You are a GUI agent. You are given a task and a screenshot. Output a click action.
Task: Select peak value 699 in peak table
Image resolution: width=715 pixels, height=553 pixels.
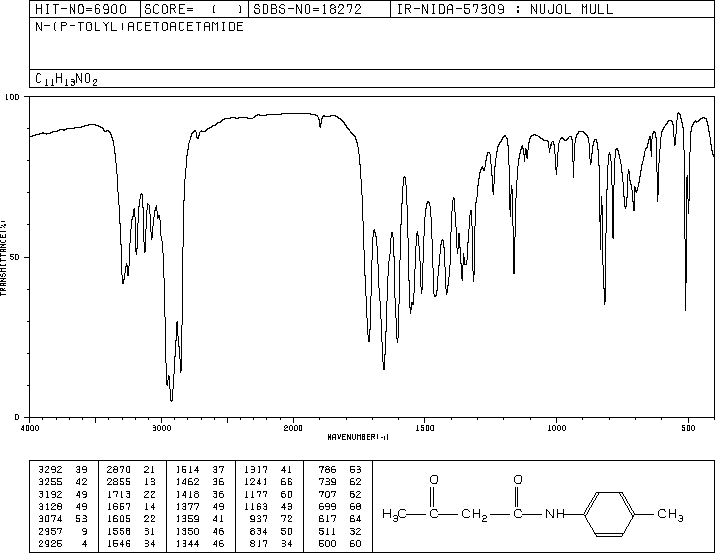click(327, 506)
